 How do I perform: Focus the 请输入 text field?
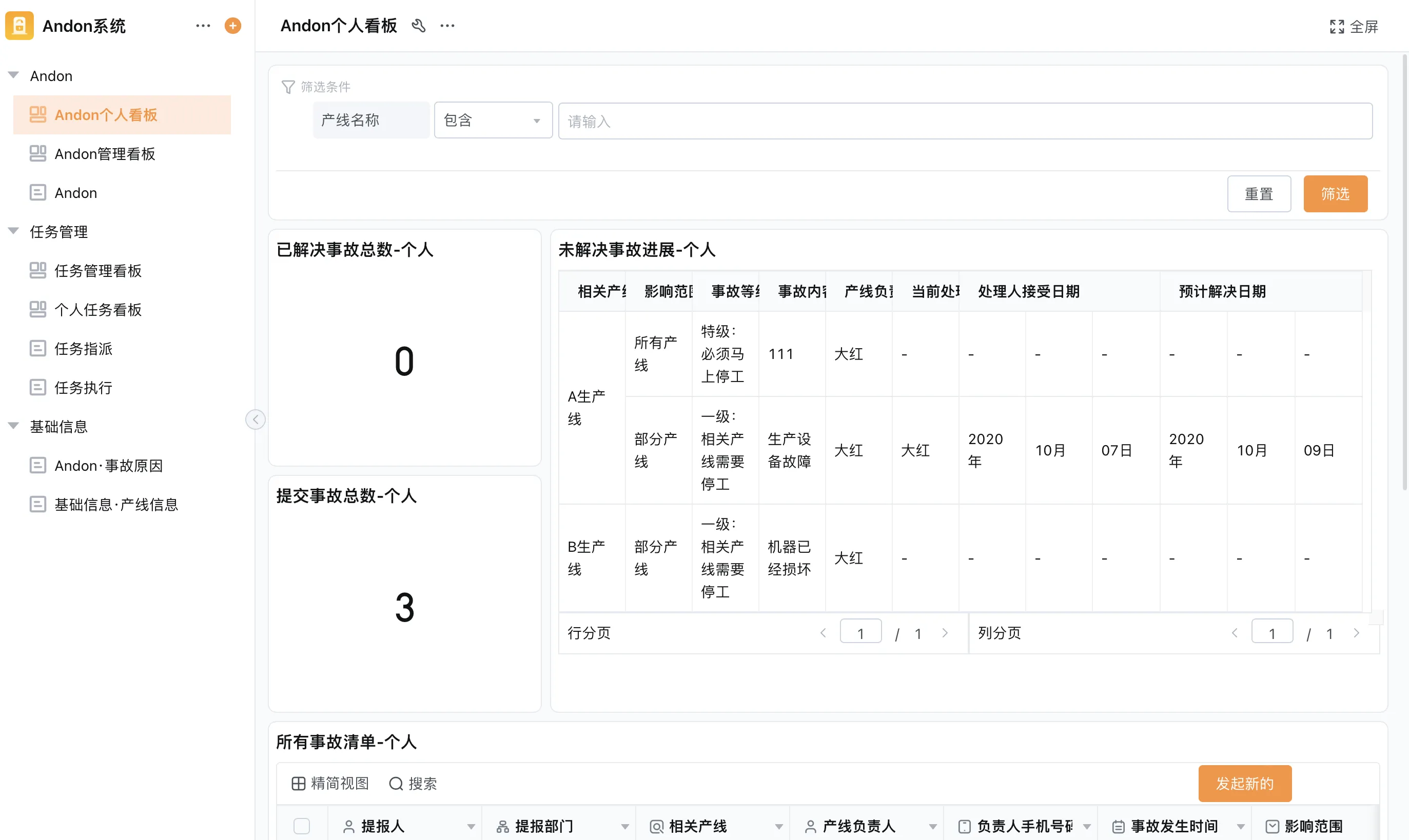[965, 121]
